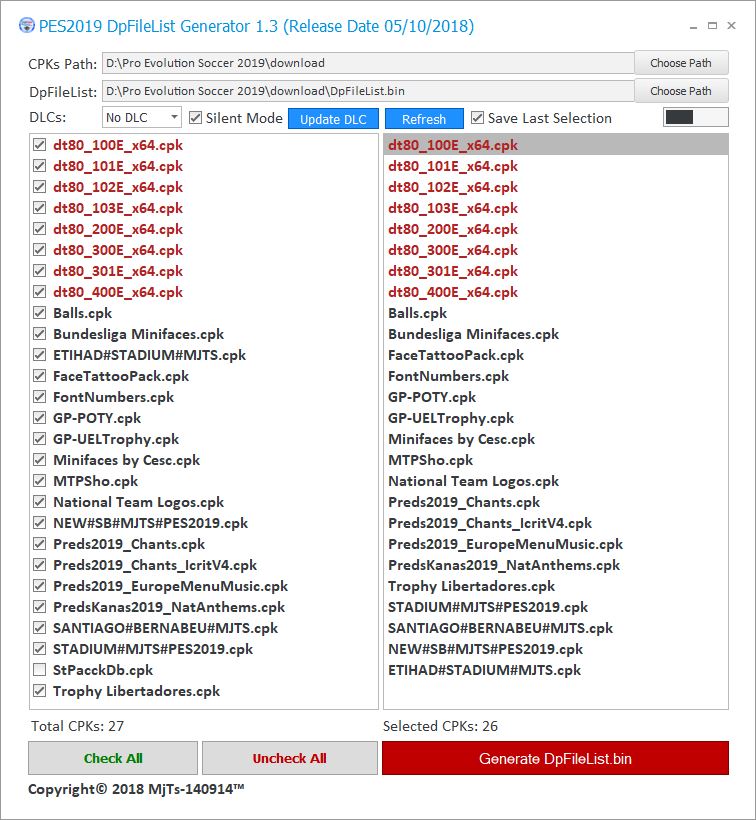Select dt80_103E_x64.cpk in right list
This screenshot has width=756, height=820.
point(556,208)
